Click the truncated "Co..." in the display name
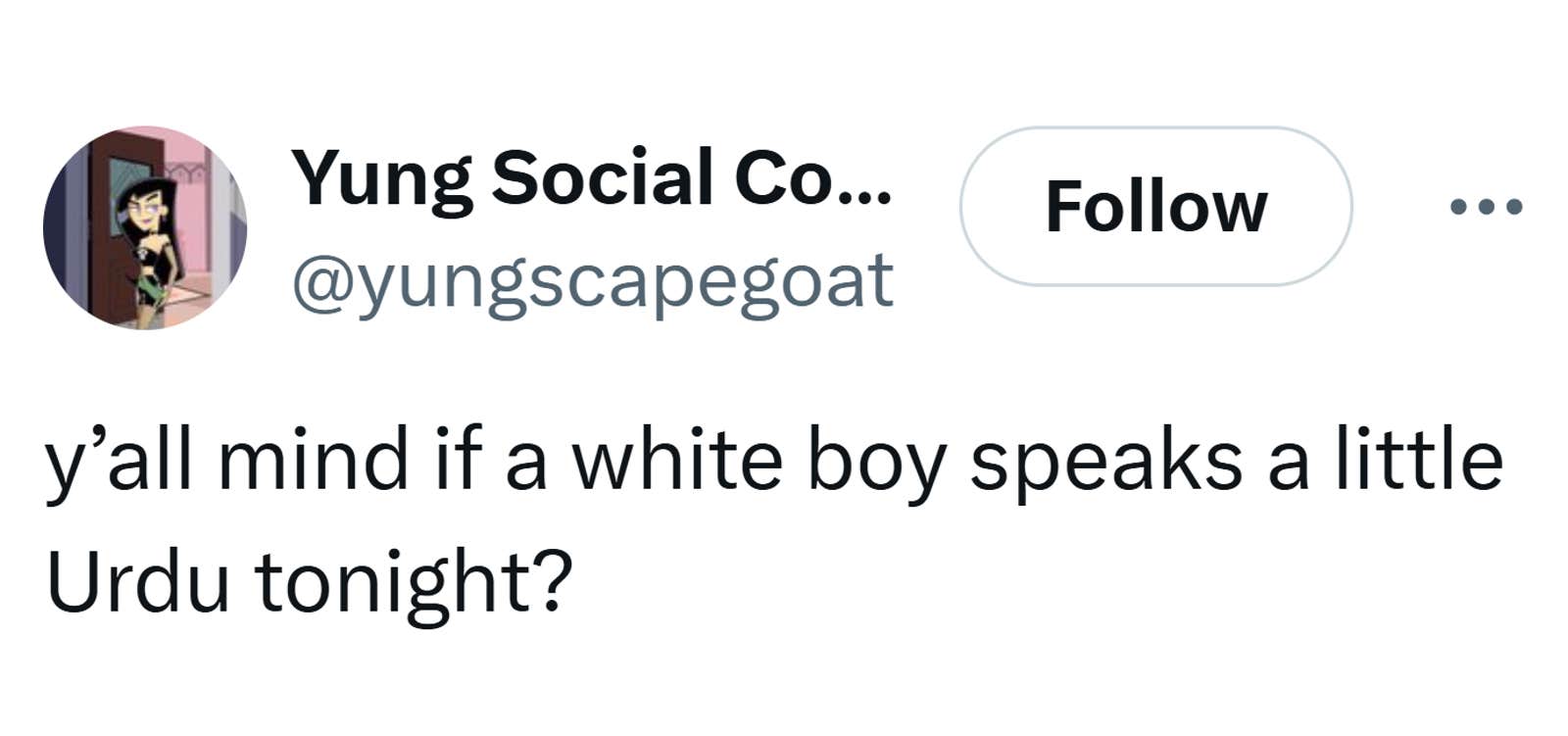 pyautogui.click(x=811, y=177)
